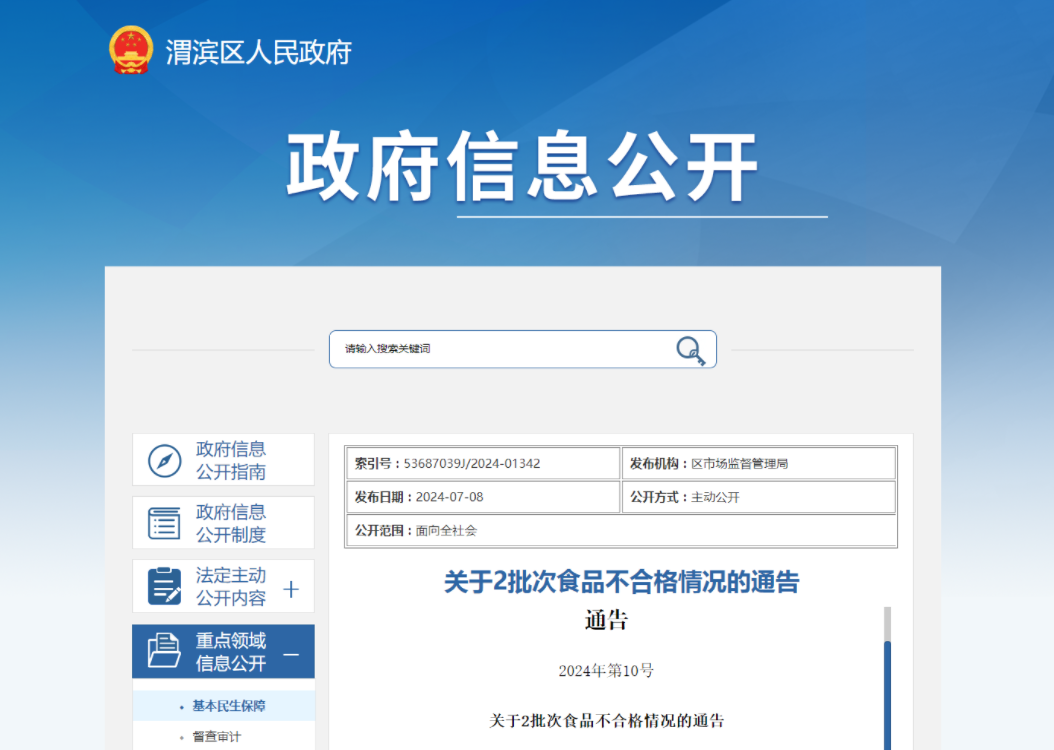This screenshot has width=1054, height=750.
Task: Focus the 请输入搜索关键词 search field
Action: point(500,349)
